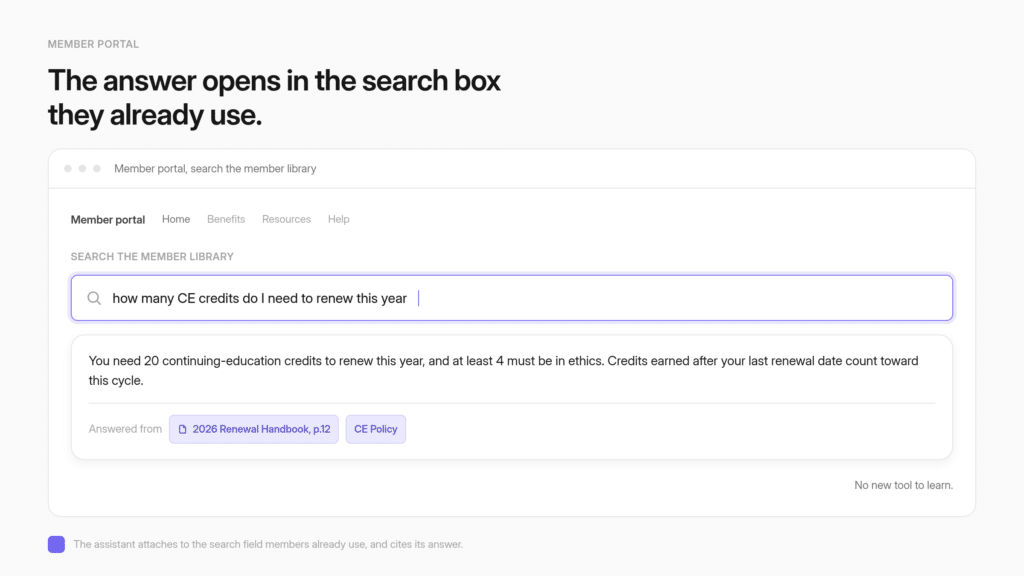Image resolution: width=1024 pixels, height=576 pixels.
Task: Click the purple square legend icon
Action: (56, 544)
